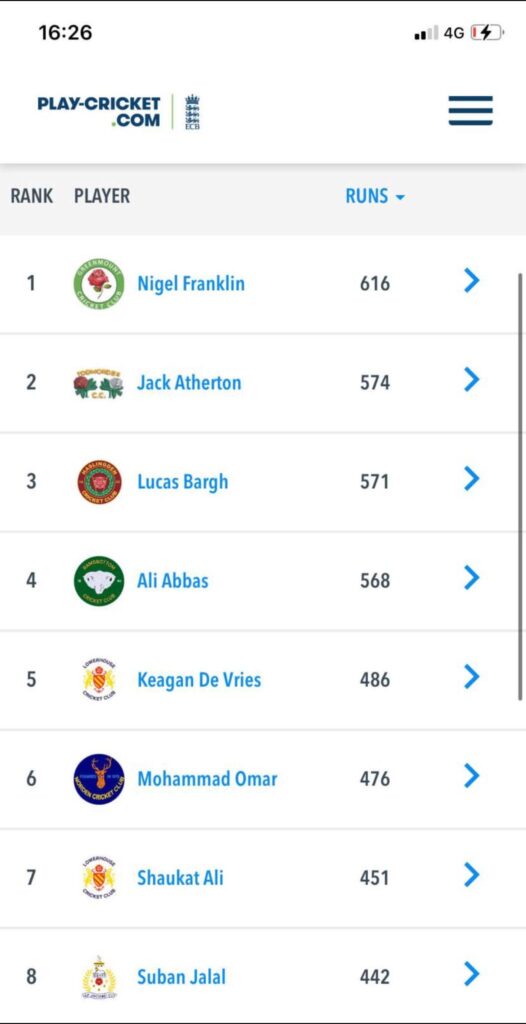Click the vertical scrollbar on right edge

(x=520, y=487)
